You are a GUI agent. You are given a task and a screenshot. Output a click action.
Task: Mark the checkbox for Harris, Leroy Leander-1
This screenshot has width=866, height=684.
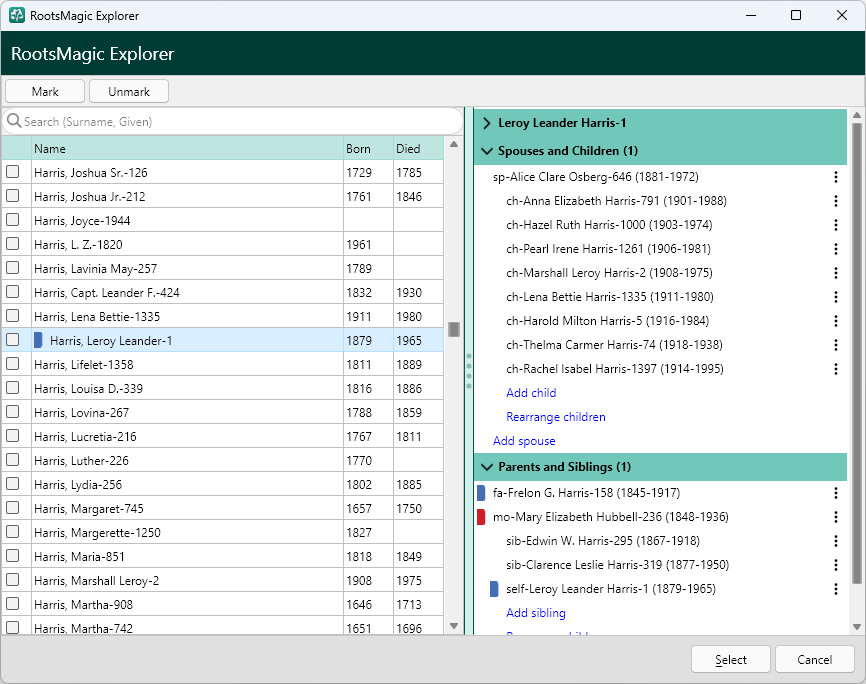pyautogui.click(x=13, y=340)
